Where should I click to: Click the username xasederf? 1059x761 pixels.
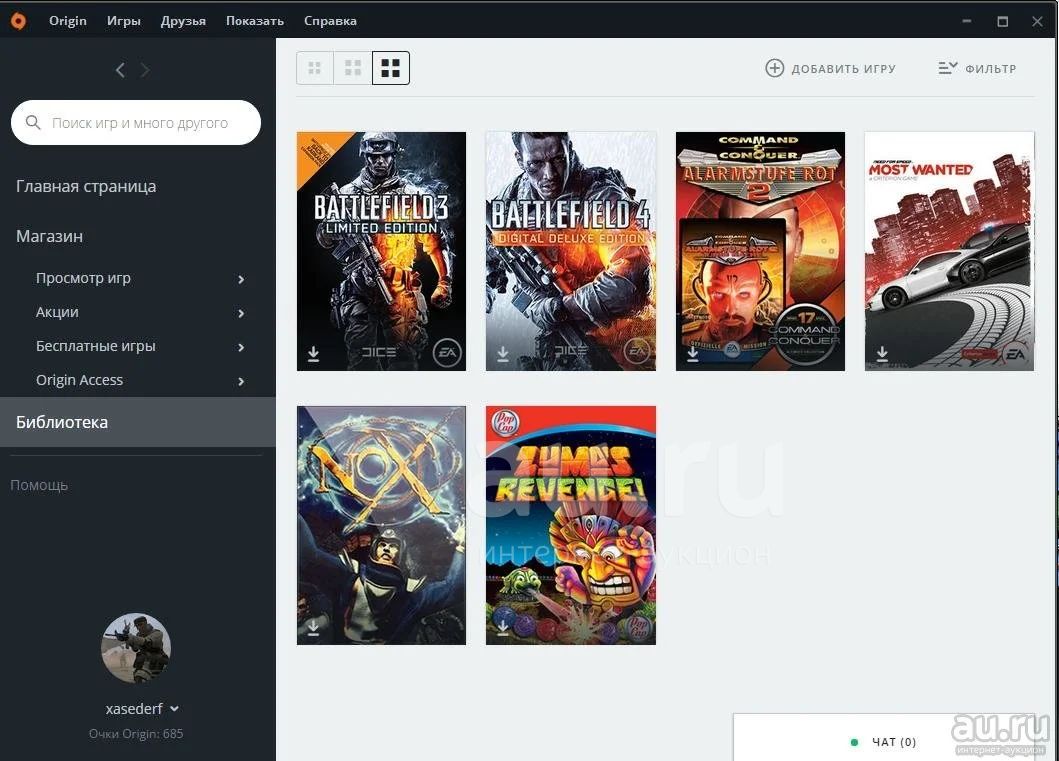tap(134, 709)
